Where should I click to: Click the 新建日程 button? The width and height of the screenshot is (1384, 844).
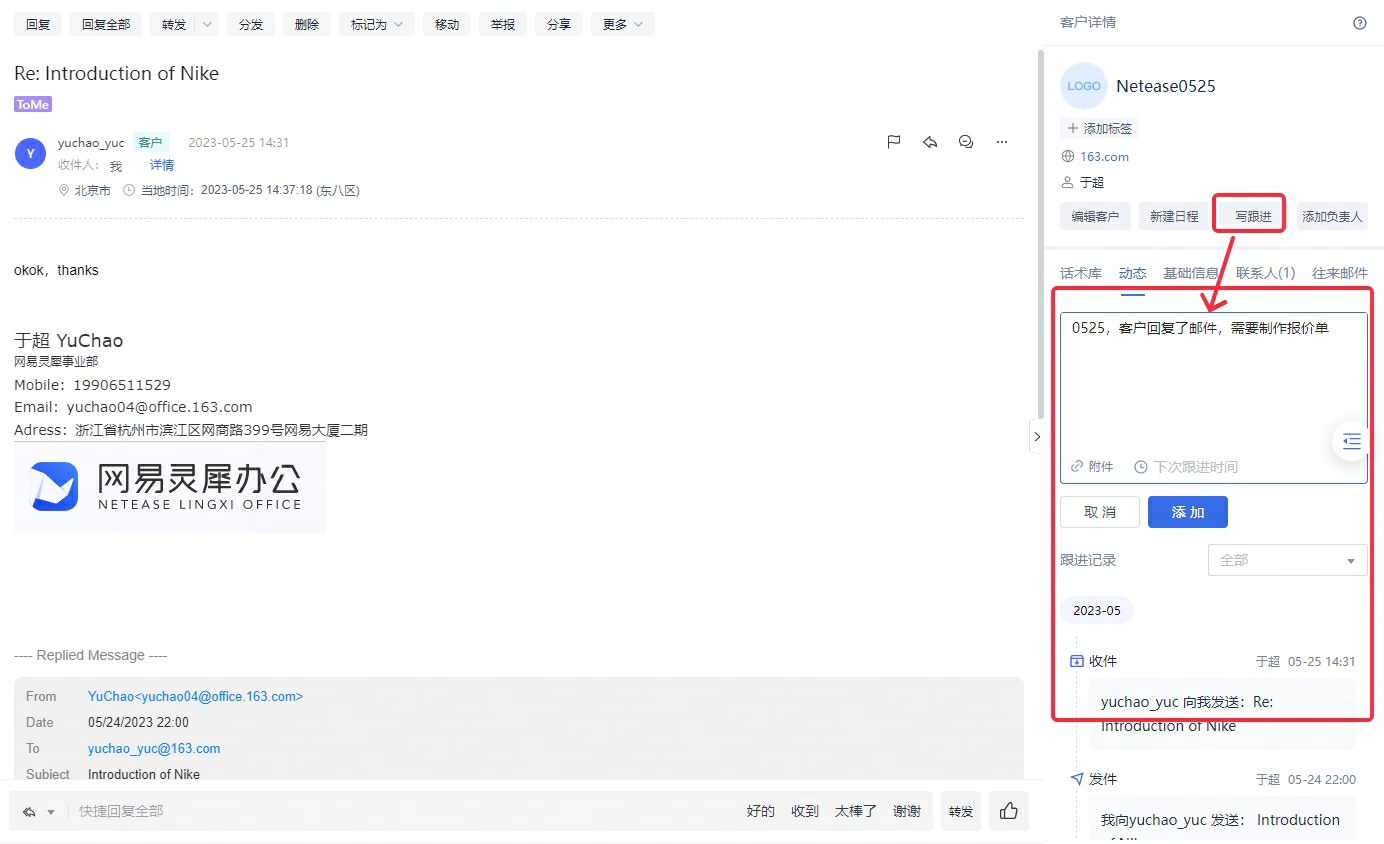1174,216
